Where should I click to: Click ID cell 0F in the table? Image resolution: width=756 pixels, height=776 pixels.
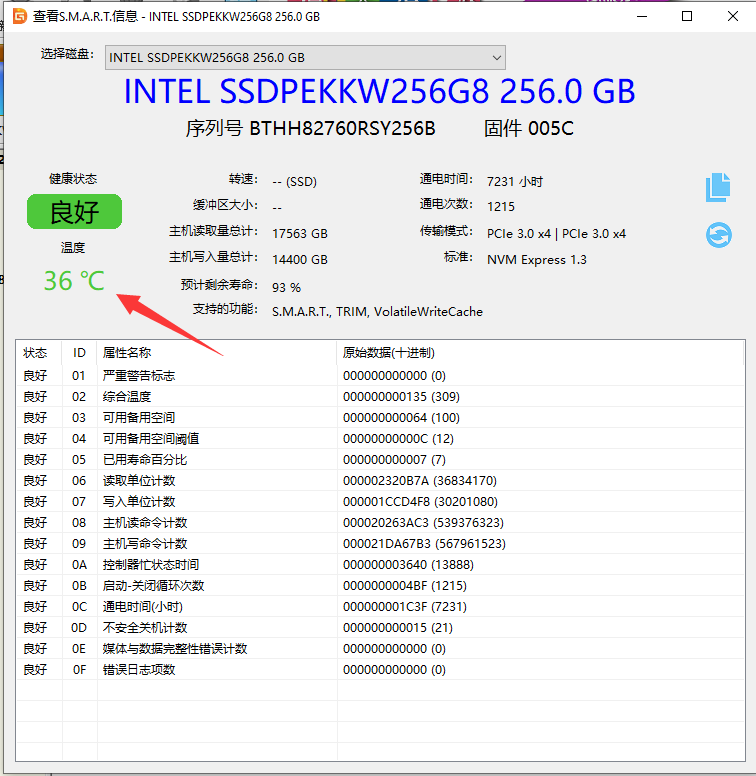click(x=79, y=670)
